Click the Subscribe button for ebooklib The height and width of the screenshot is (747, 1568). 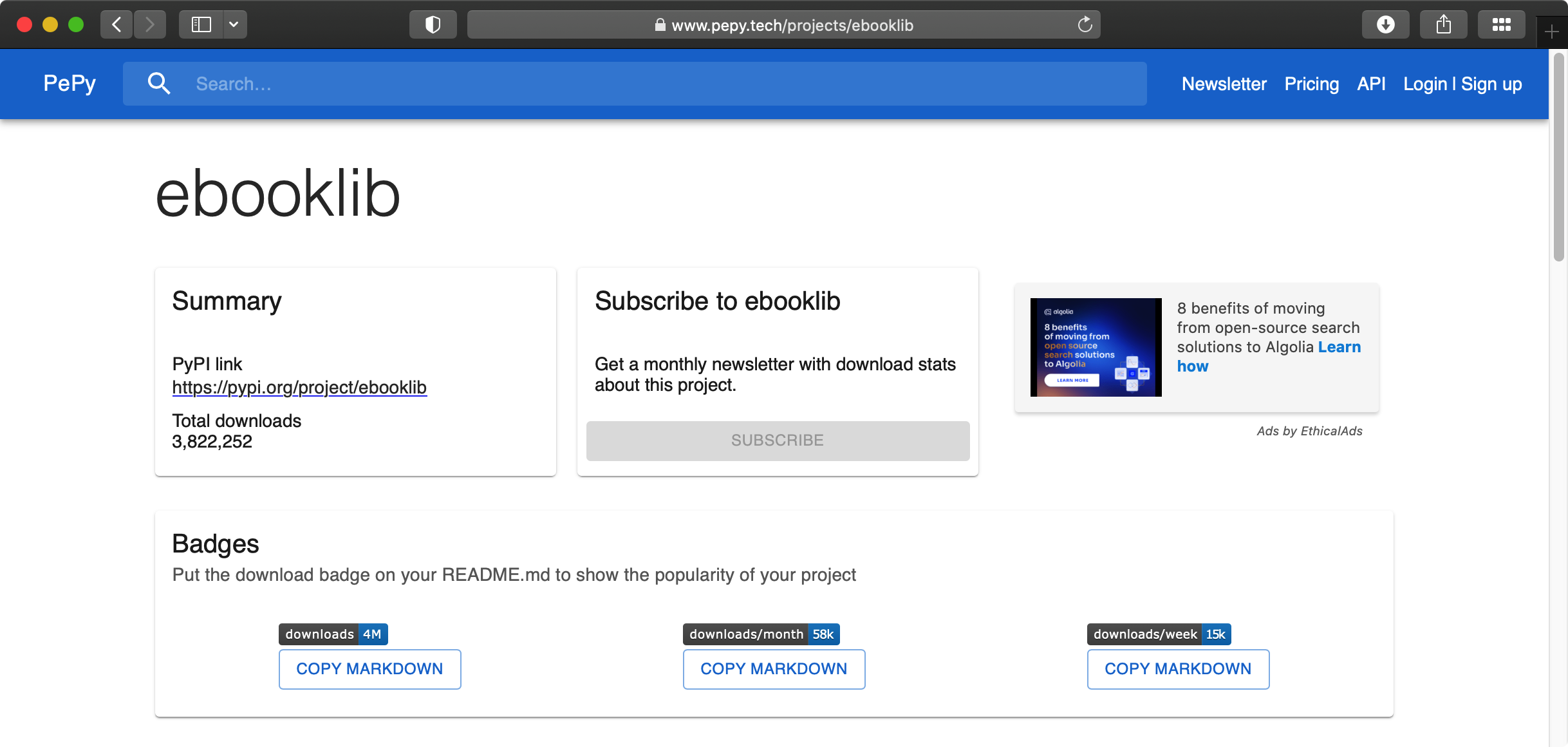coord(778,440)
